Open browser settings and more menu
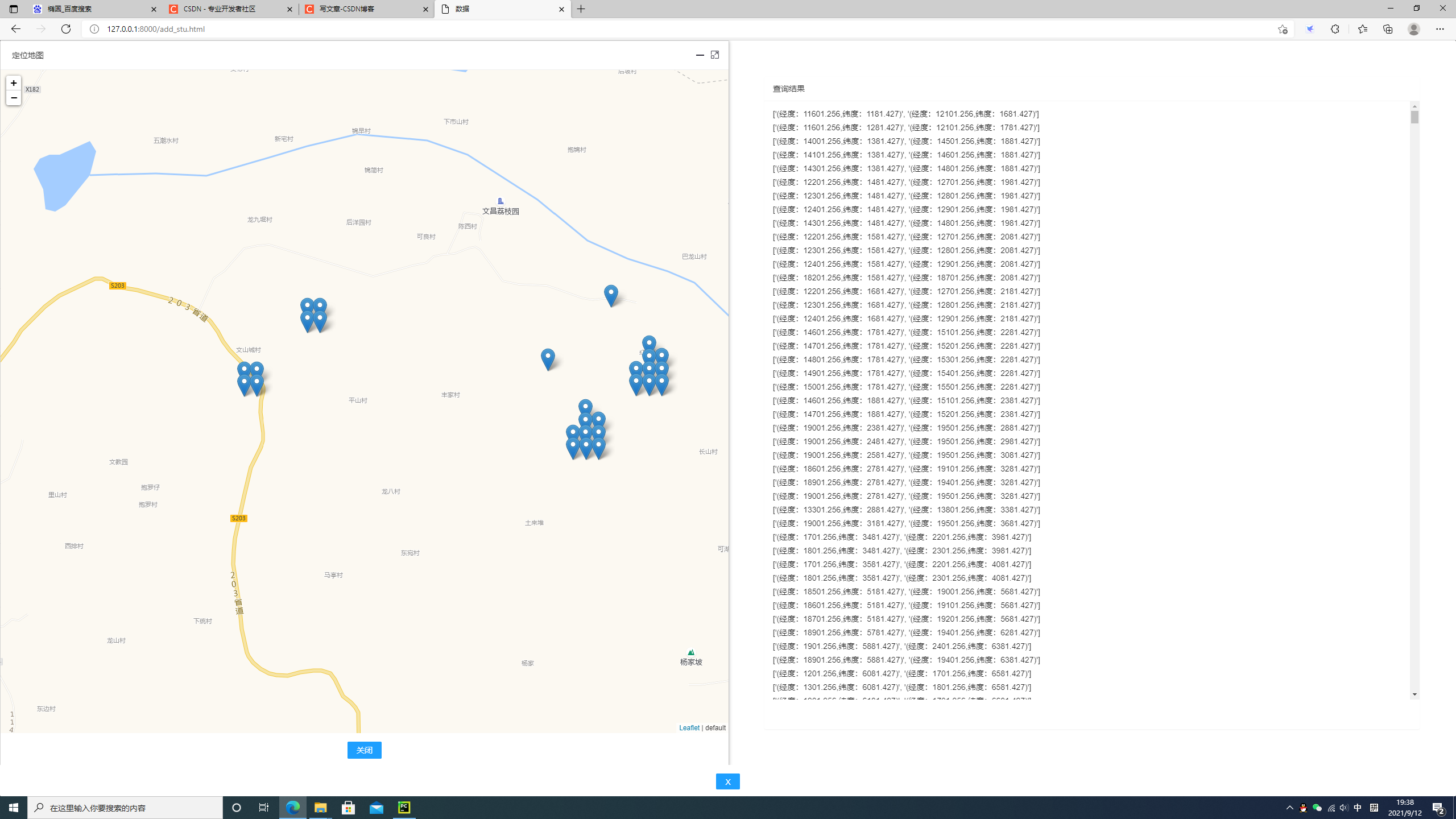 (1440, 29)
